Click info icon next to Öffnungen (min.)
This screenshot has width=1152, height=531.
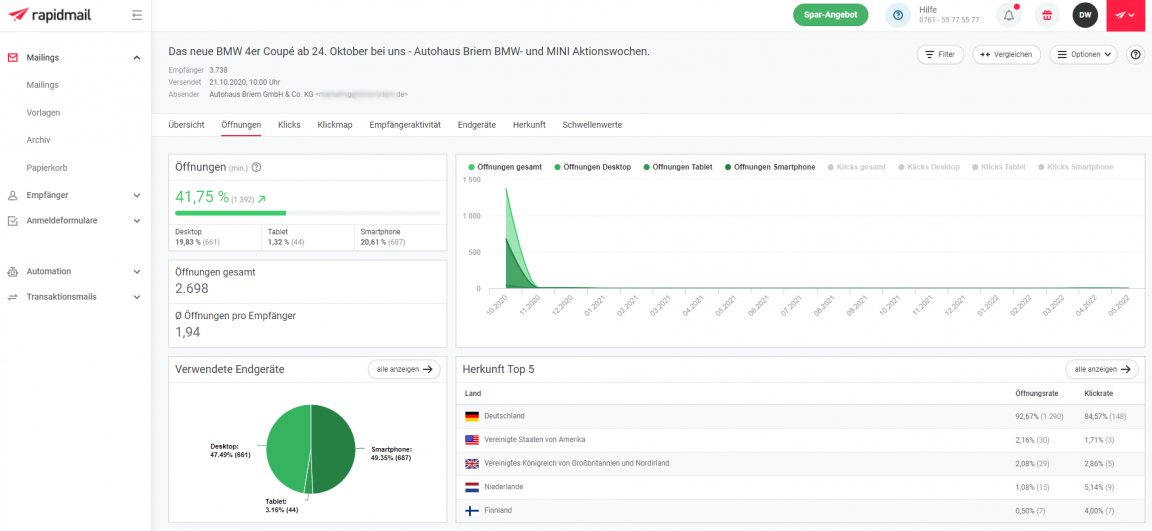coord(256,167)
